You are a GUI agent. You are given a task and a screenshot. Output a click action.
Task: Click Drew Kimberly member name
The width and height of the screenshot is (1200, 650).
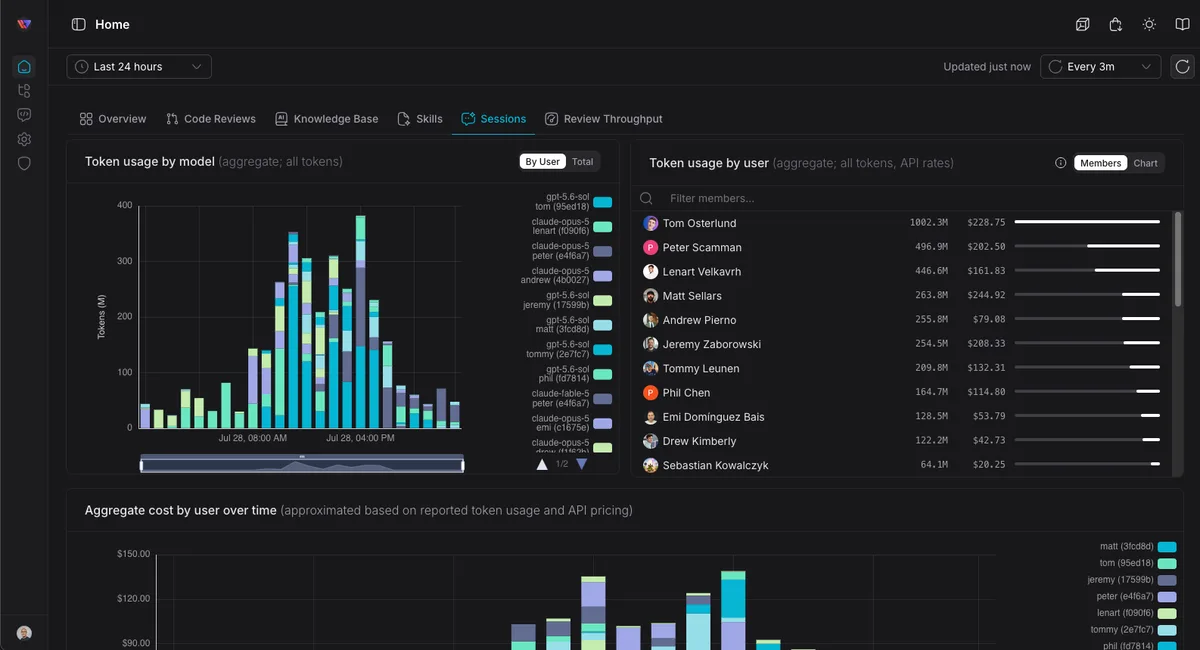[699, 441]
